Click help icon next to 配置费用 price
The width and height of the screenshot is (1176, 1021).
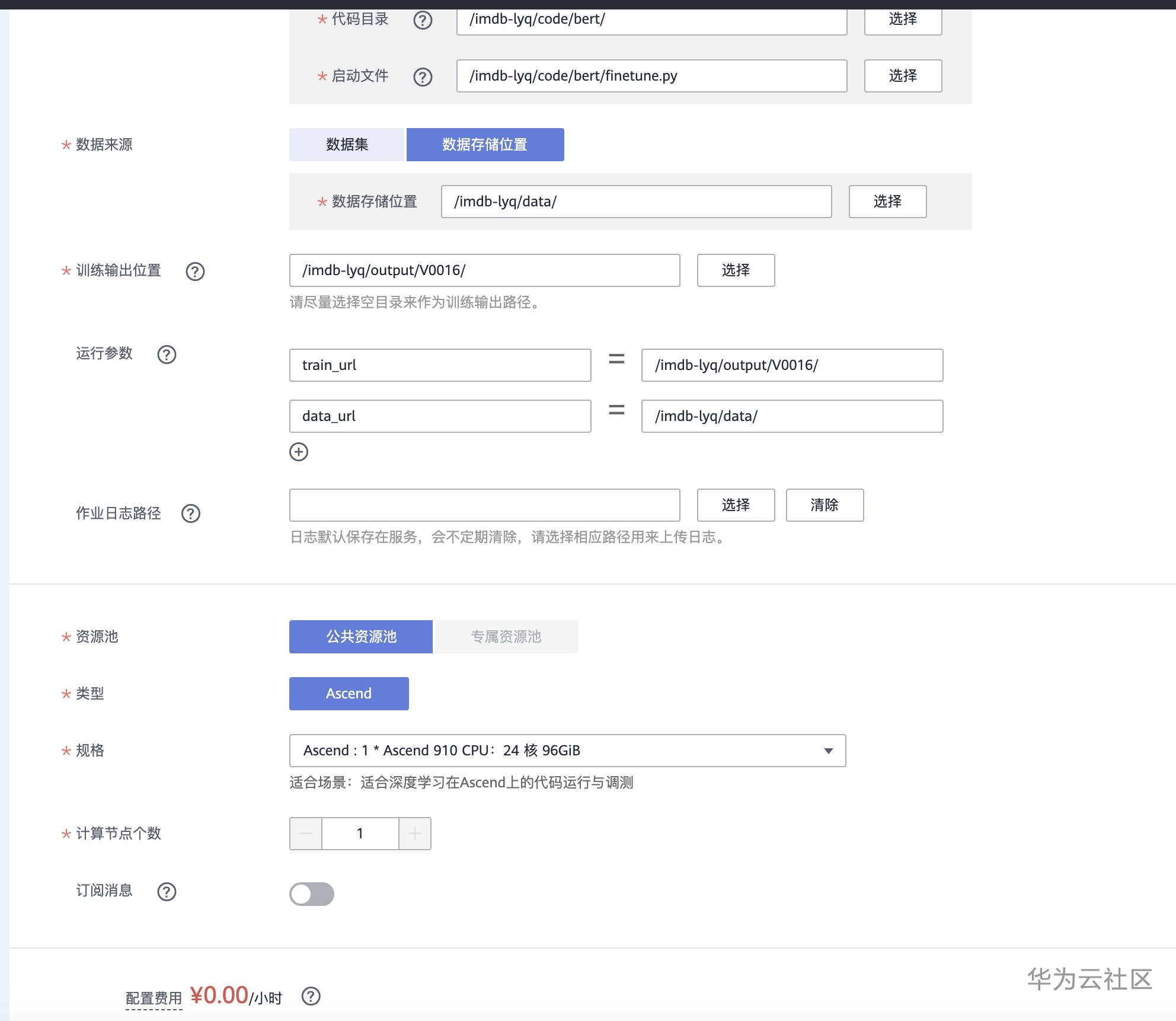click(311, 996)
